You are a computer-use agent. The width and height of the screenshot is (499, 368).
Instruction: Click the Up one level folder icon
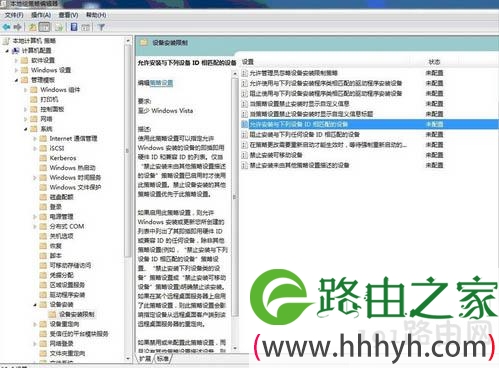click(32, 27)
